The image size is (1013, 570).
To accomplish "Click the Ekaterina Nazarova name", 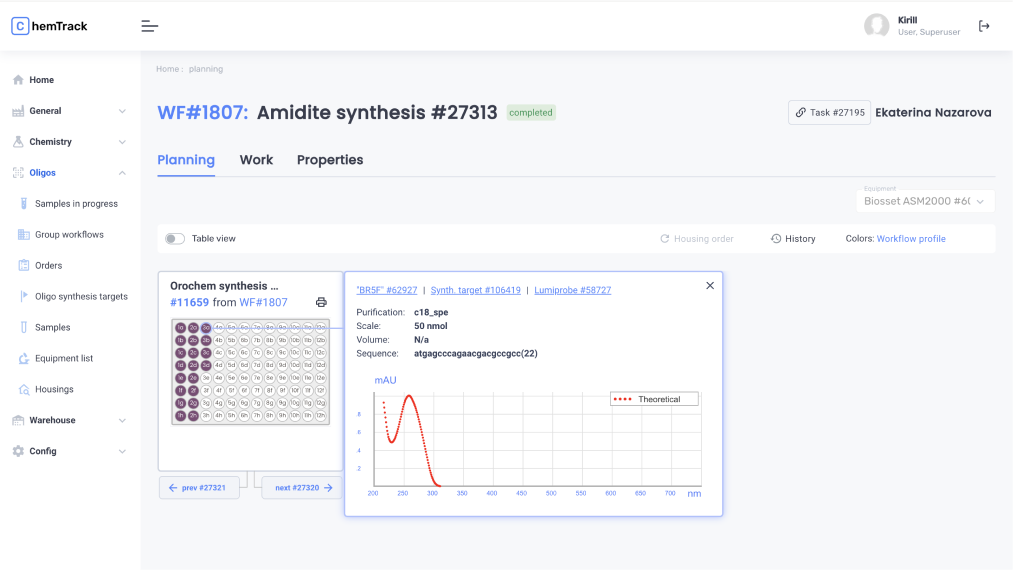I will (x=933, y=112).
